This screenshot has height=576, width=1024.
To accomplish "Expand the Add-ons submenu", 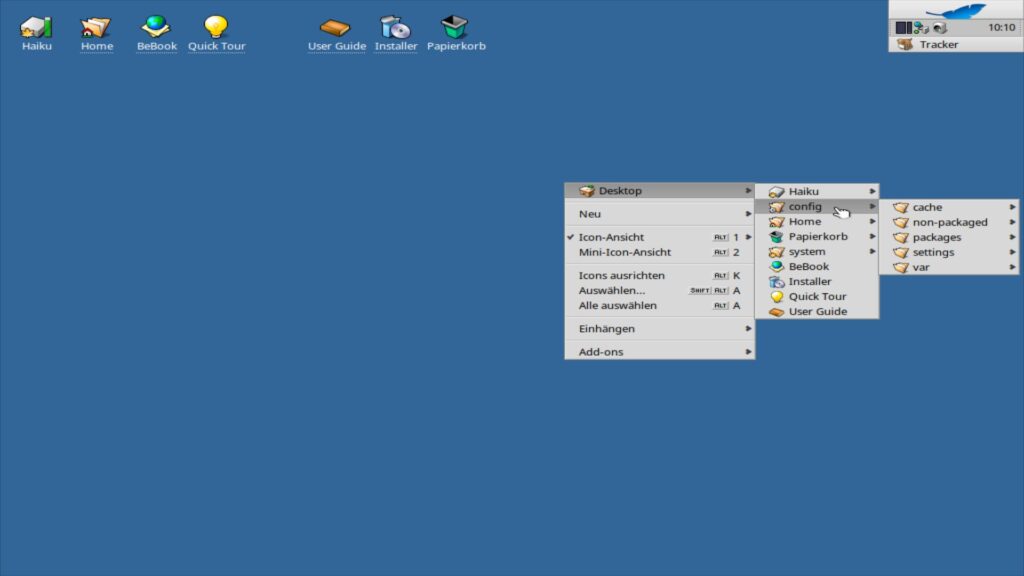I will pyautogui.click(x=660, y=352).
